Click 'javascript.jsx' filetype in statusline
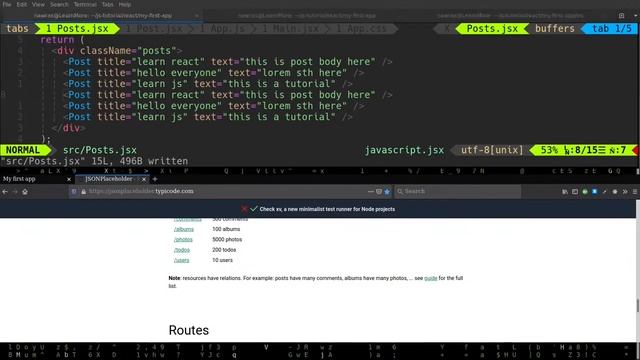The height and width of the screenshot is (360, 640). pyautogui.click(x=404, y=150)
